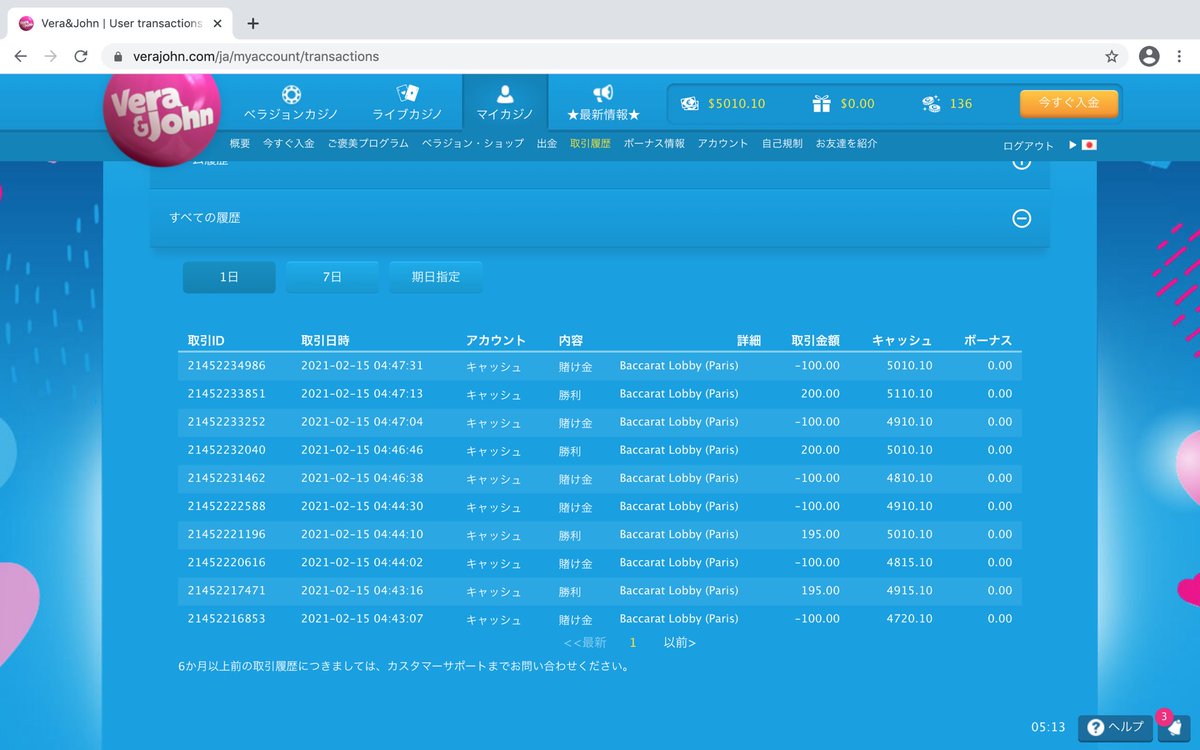Click 取引ID column header
This screenshot has width=1200, height=750.
click(206, 341)
